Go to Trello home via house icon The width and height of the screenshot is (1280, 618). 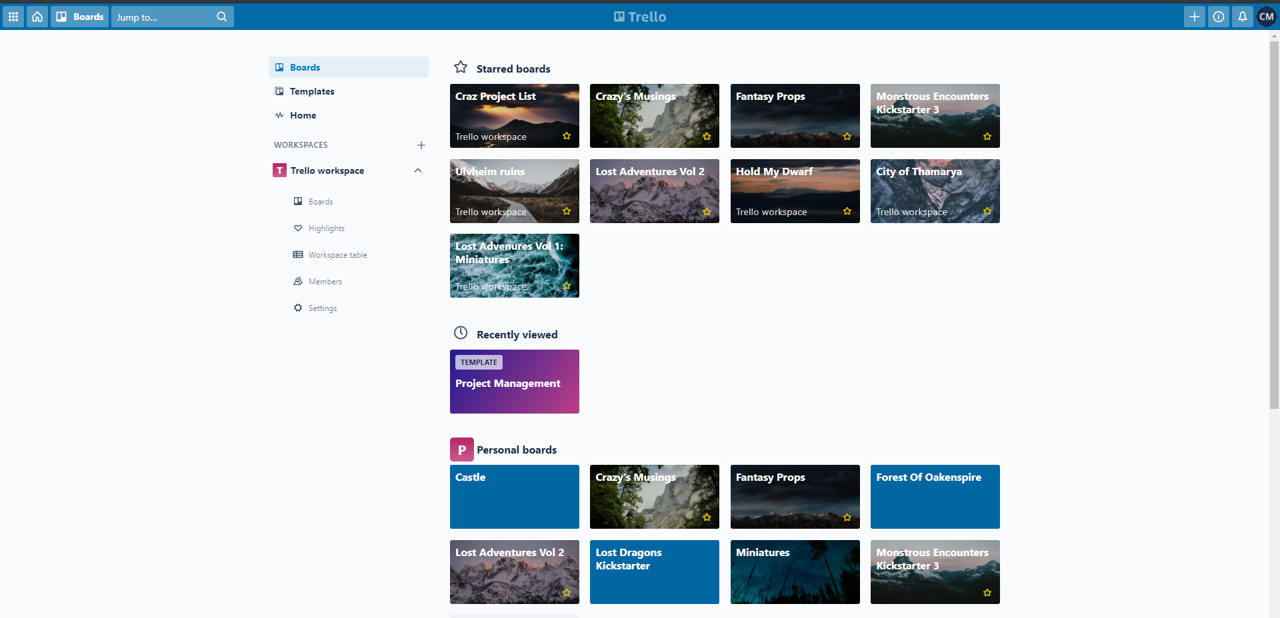[37, 17]
